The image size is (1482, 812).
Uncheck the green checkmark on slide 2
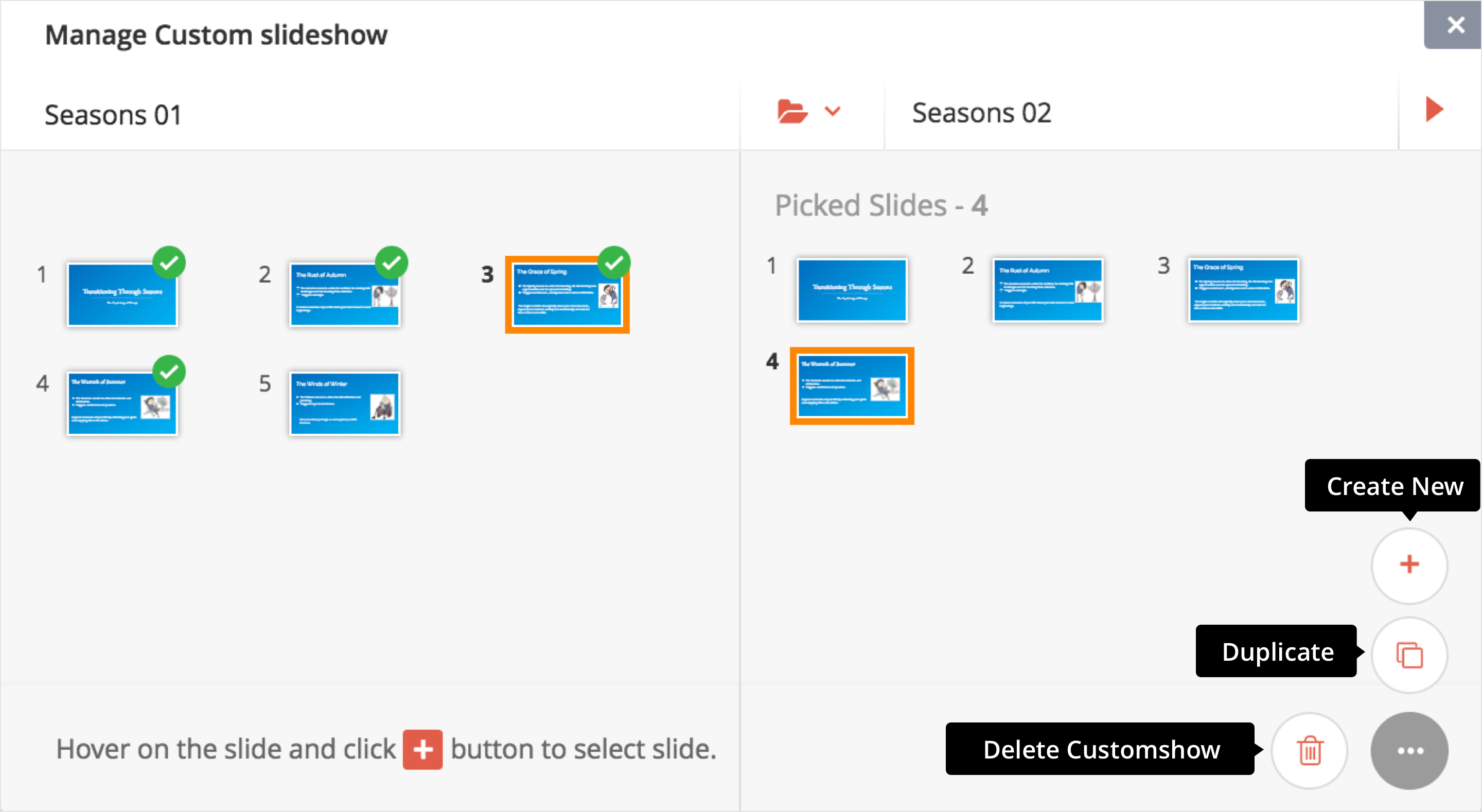391,262
